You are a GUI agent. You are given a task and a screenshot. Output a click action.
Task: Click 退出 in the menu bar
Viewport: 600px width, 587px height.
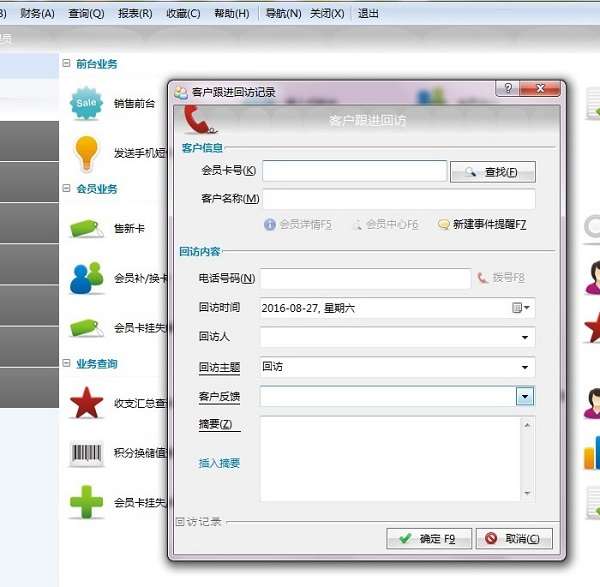click(368, 14)
